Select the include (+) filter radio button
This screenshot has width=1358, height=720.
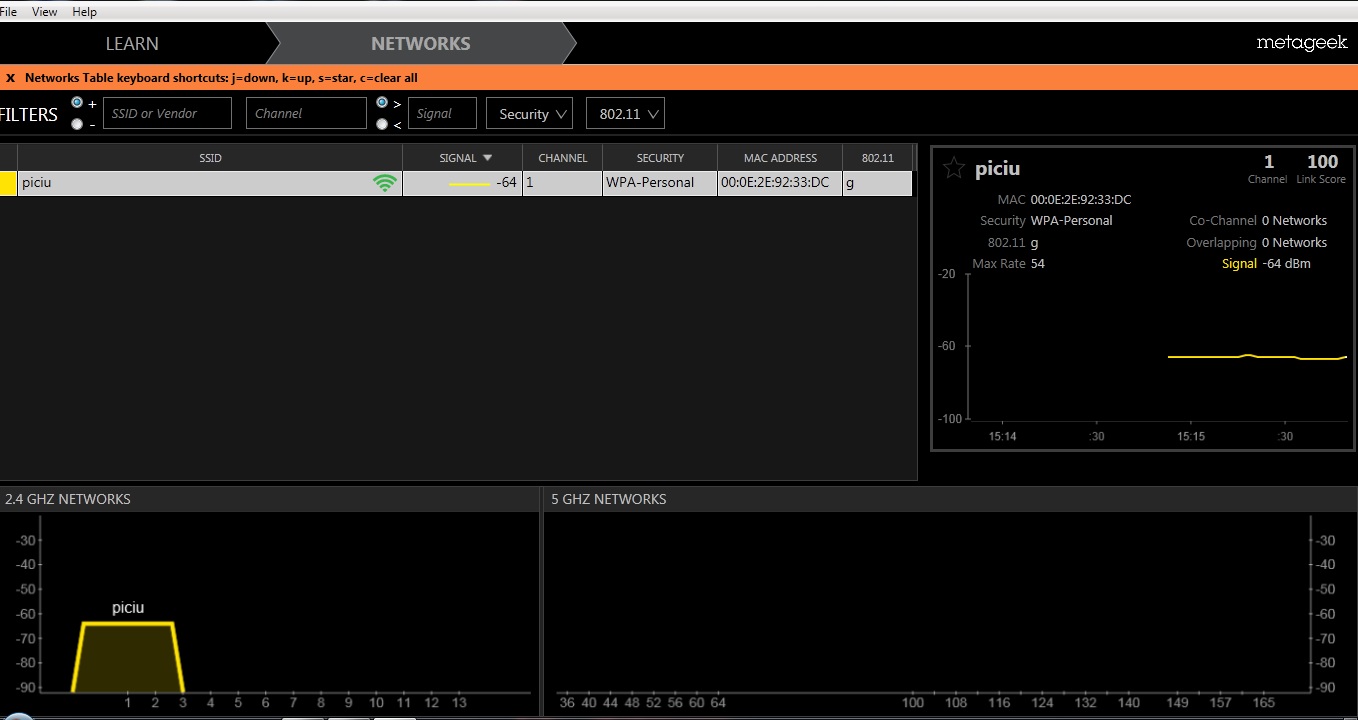(x=77, y=103)
